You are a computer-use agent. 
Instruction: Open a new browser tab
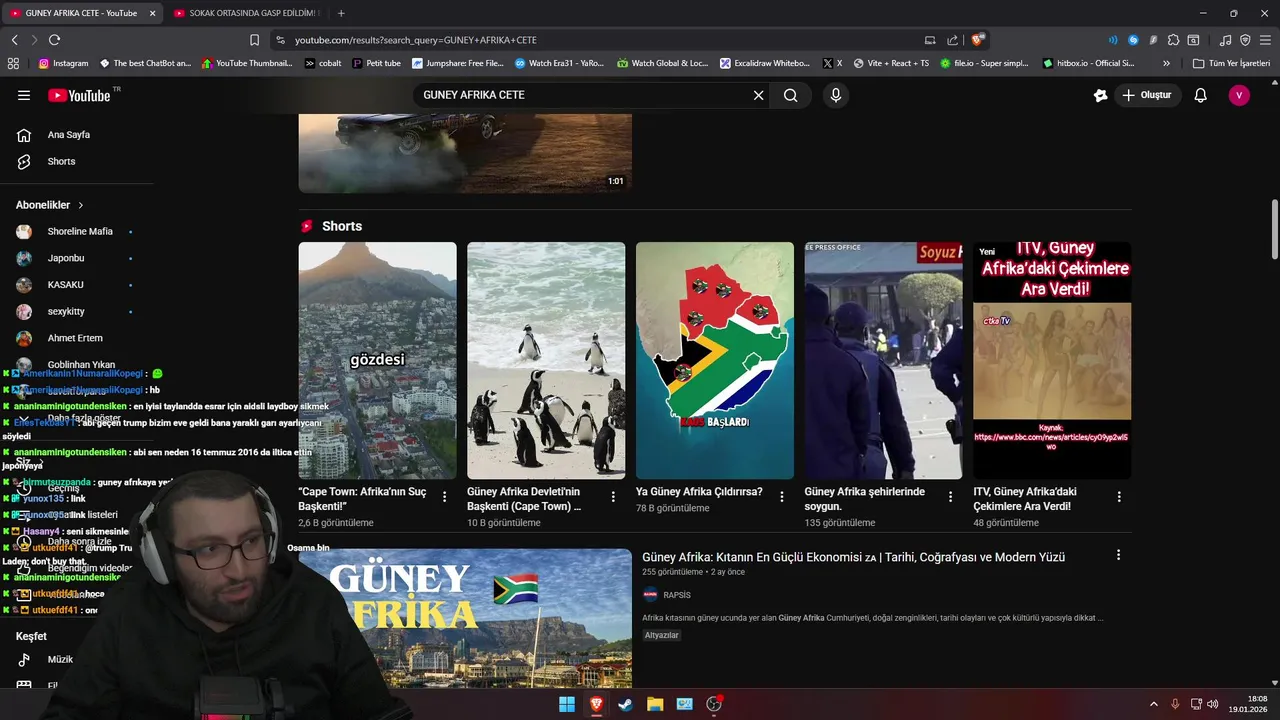[x=341, y=13]
